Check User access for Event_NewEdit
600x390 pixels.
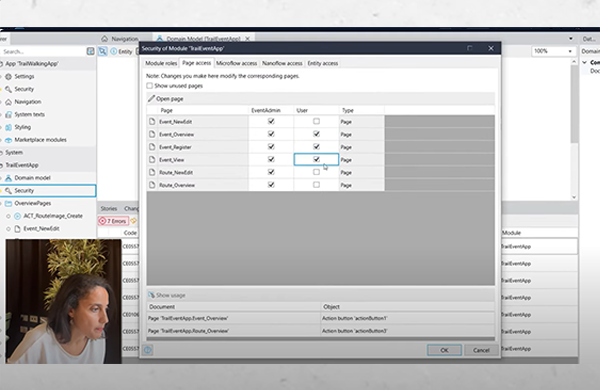click(316, 121)
